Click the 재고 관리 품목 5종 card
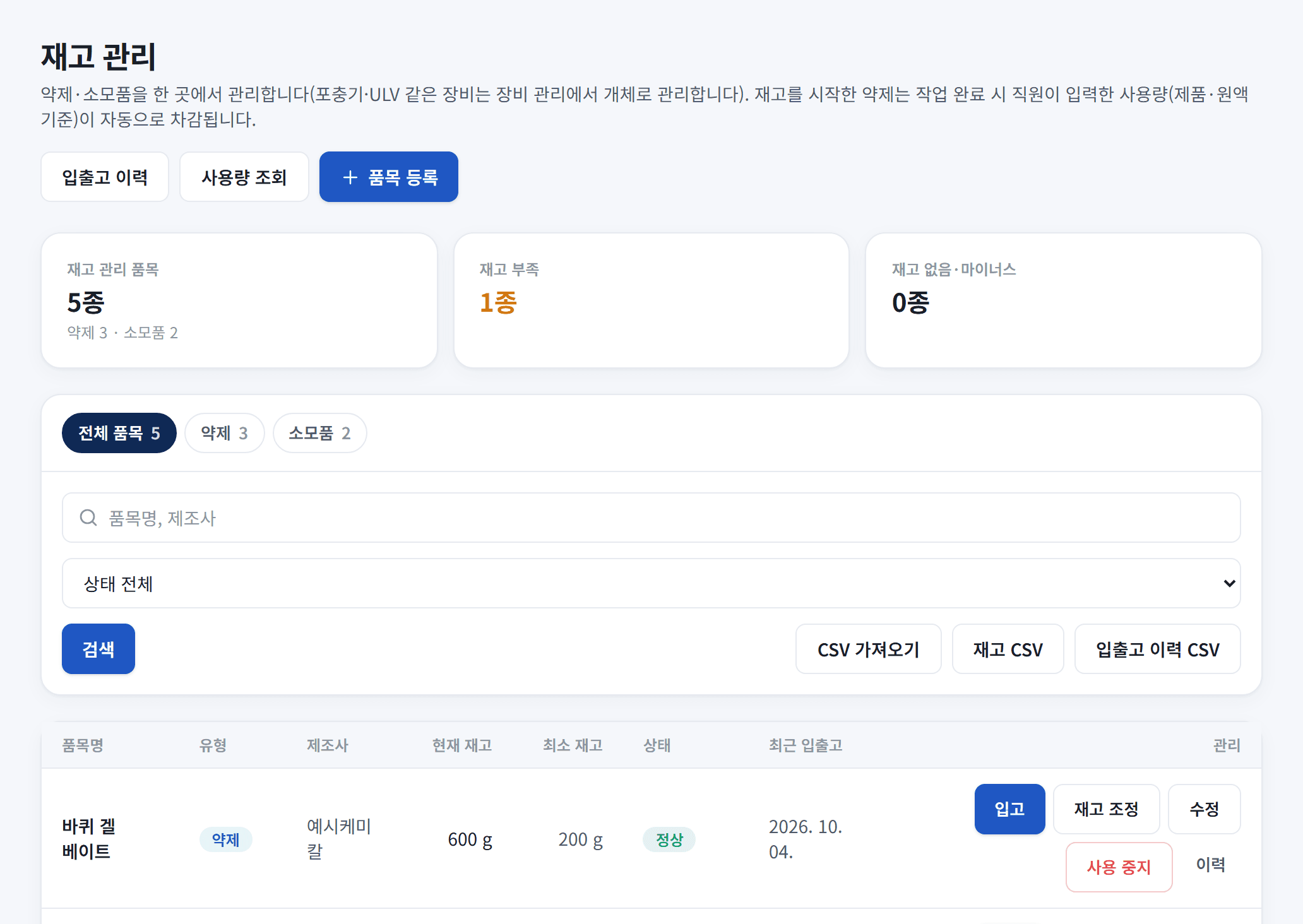Viewport: 1303px width, 924px height. pyautogui.click(x=239, y=300)
